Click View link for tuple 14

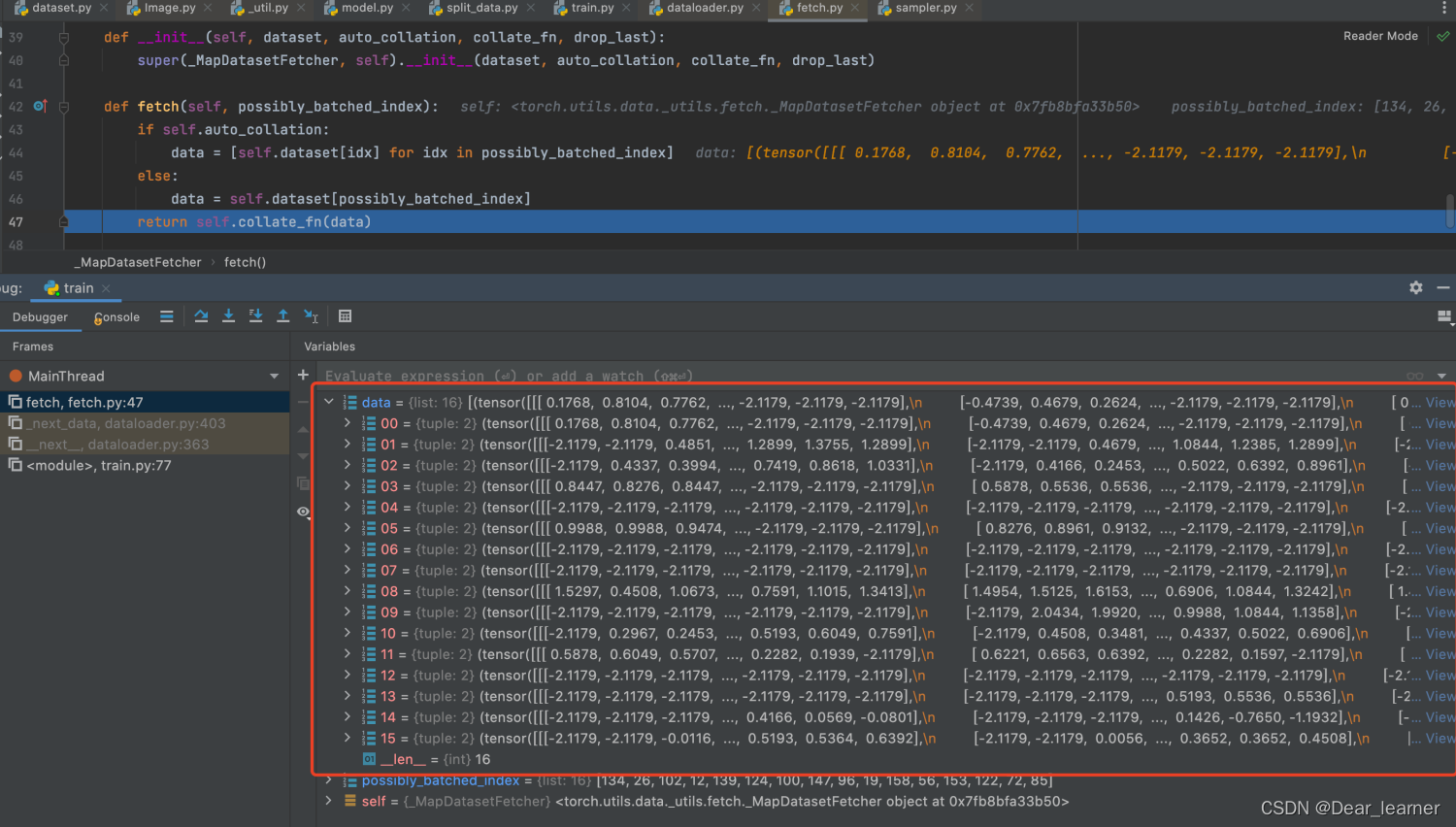tap(1440, 718)
